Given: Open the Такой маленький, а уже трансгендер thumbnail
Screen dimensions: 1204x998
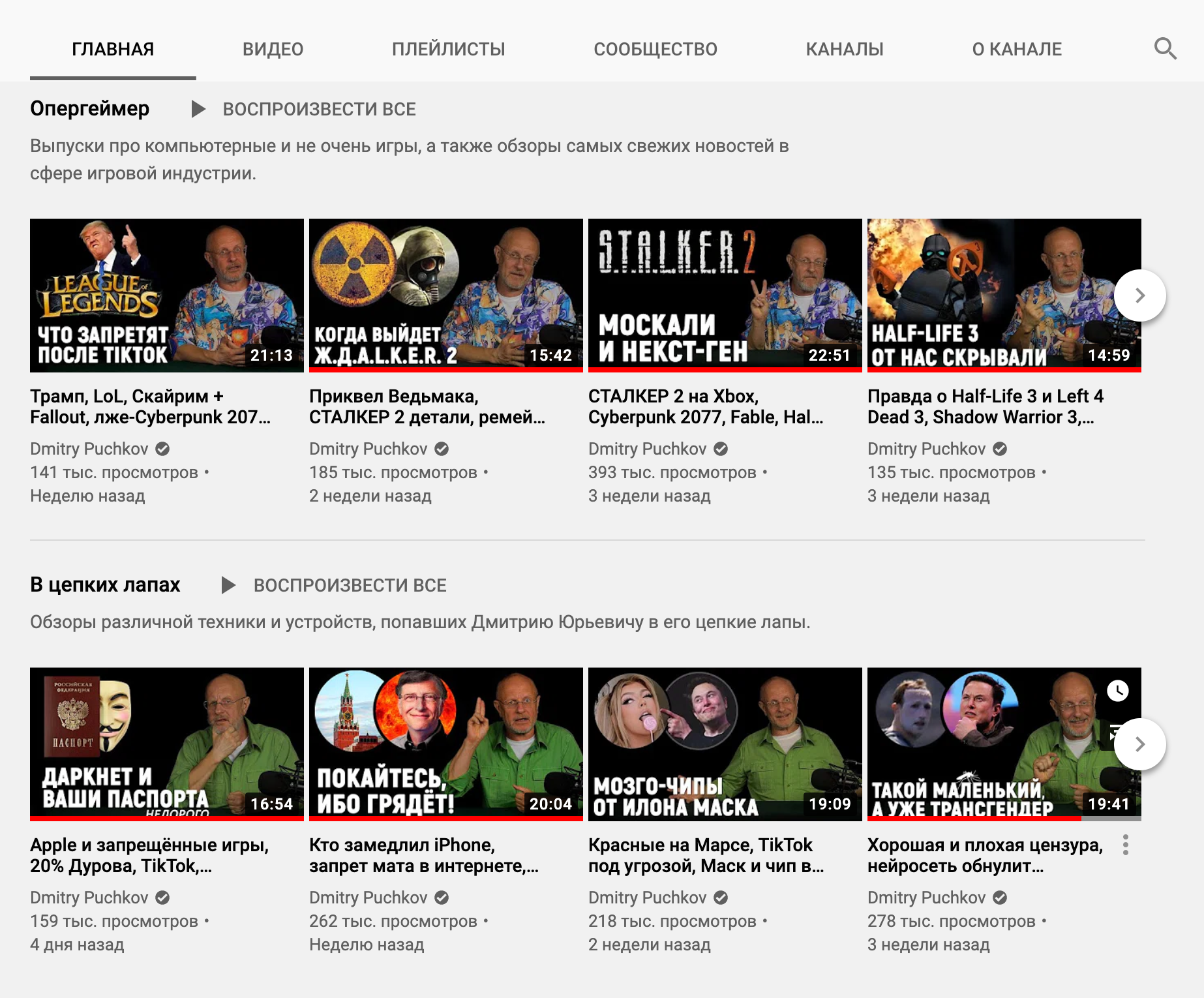Looking at the screenshot, I should [x=1004, y=744].
